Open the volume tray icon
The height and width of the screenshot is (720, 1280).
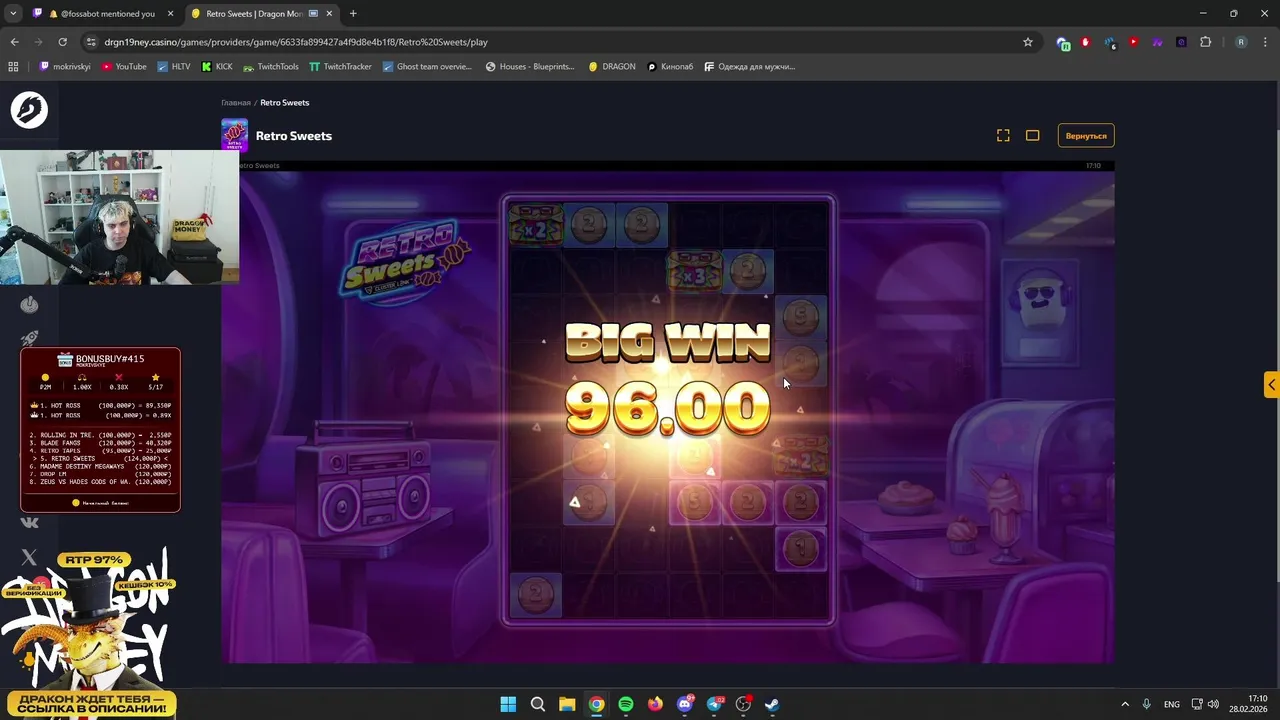[x=1213, y=704]
